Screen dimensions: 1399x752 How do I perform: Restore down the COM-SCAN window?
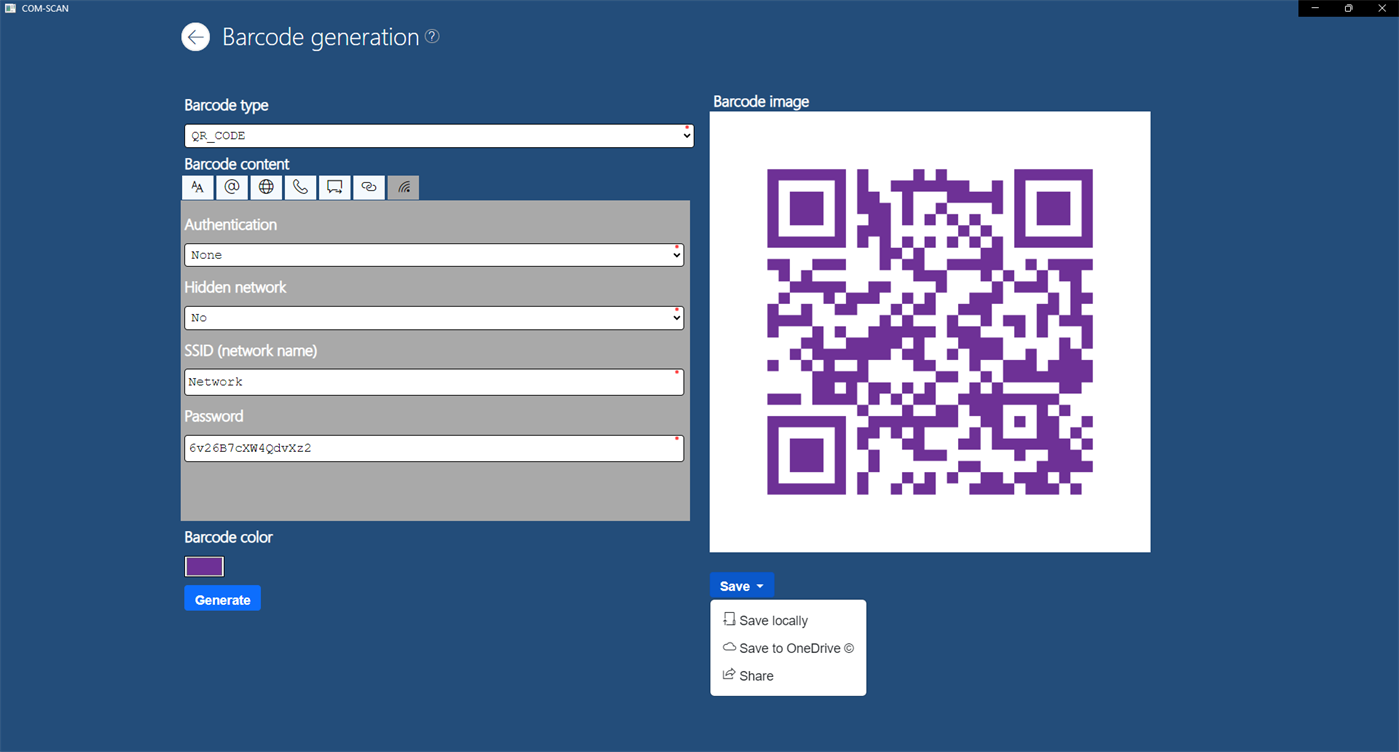pyautogui.click(x=1348, y=8)
